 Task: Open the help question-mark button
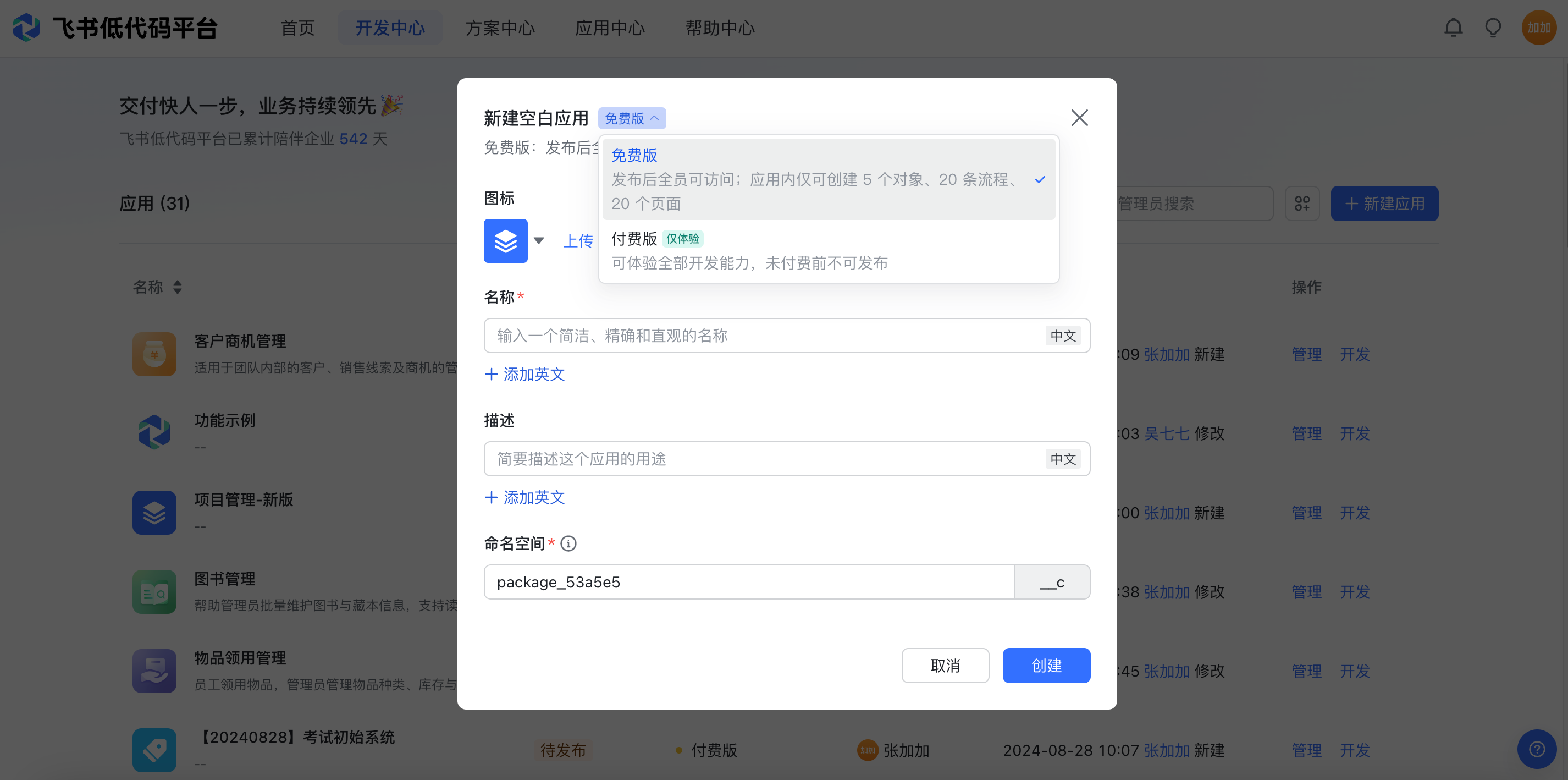pyautogui.click(x=1537, y=749)
